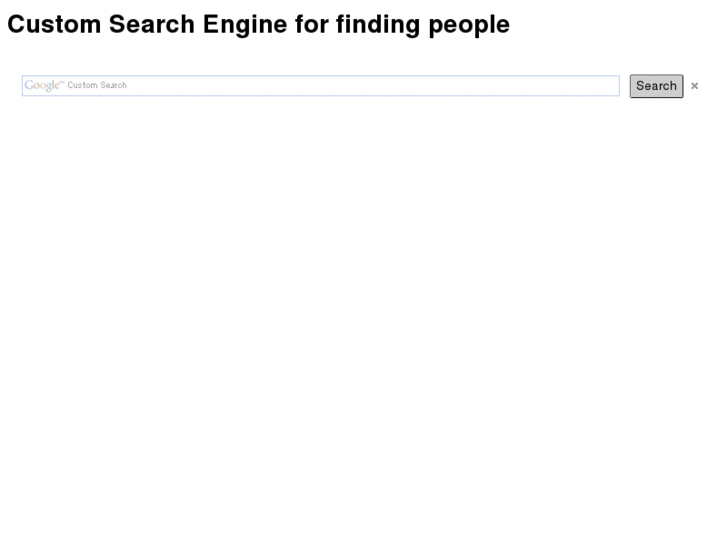The height and width of the screenshot is (545, 727).
Task: Place cursor in the middle of search bar
Action: click(320, 86)
